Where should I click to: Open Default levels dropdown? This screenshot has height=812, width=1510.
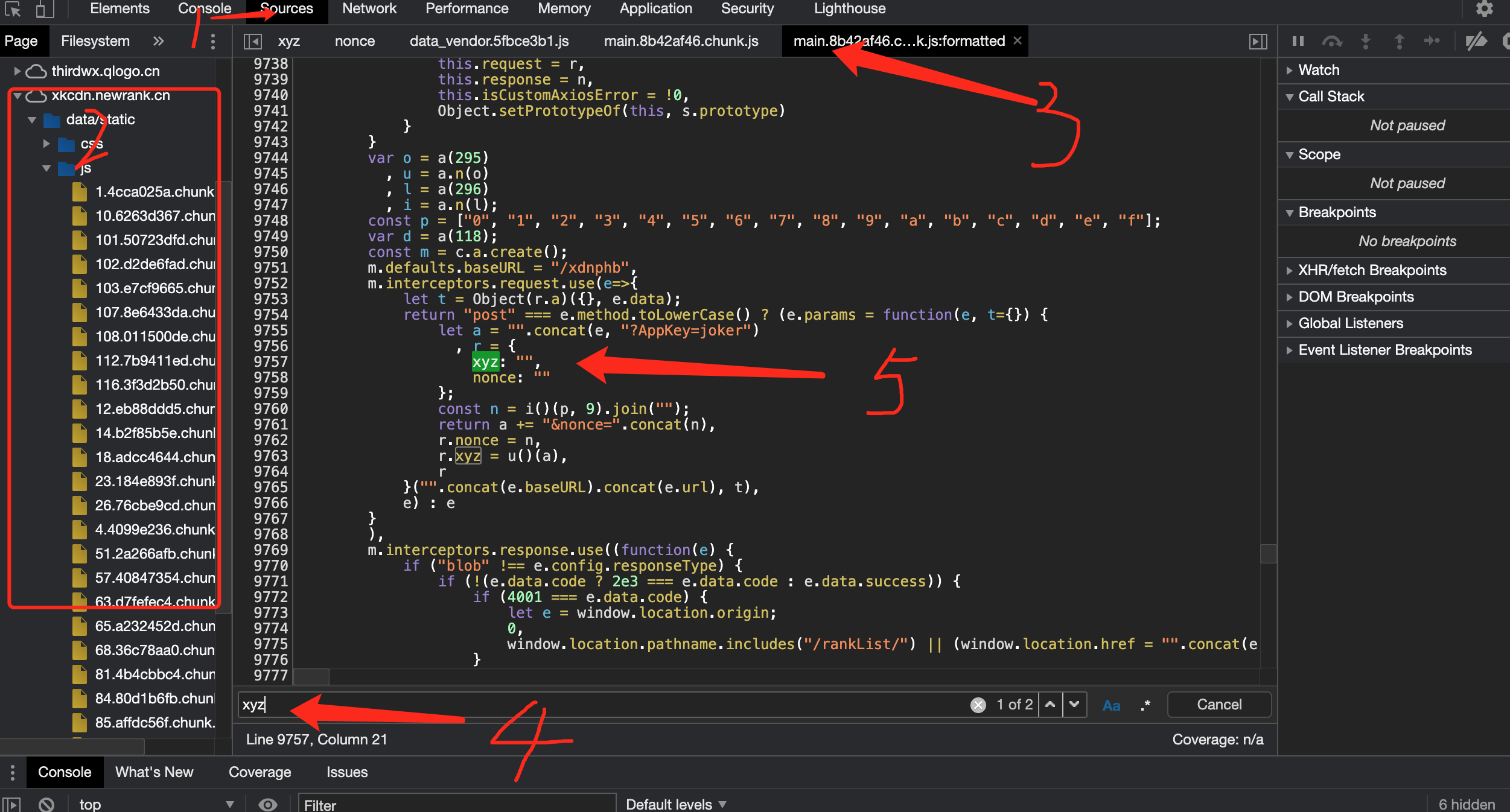tap(676, 805)
